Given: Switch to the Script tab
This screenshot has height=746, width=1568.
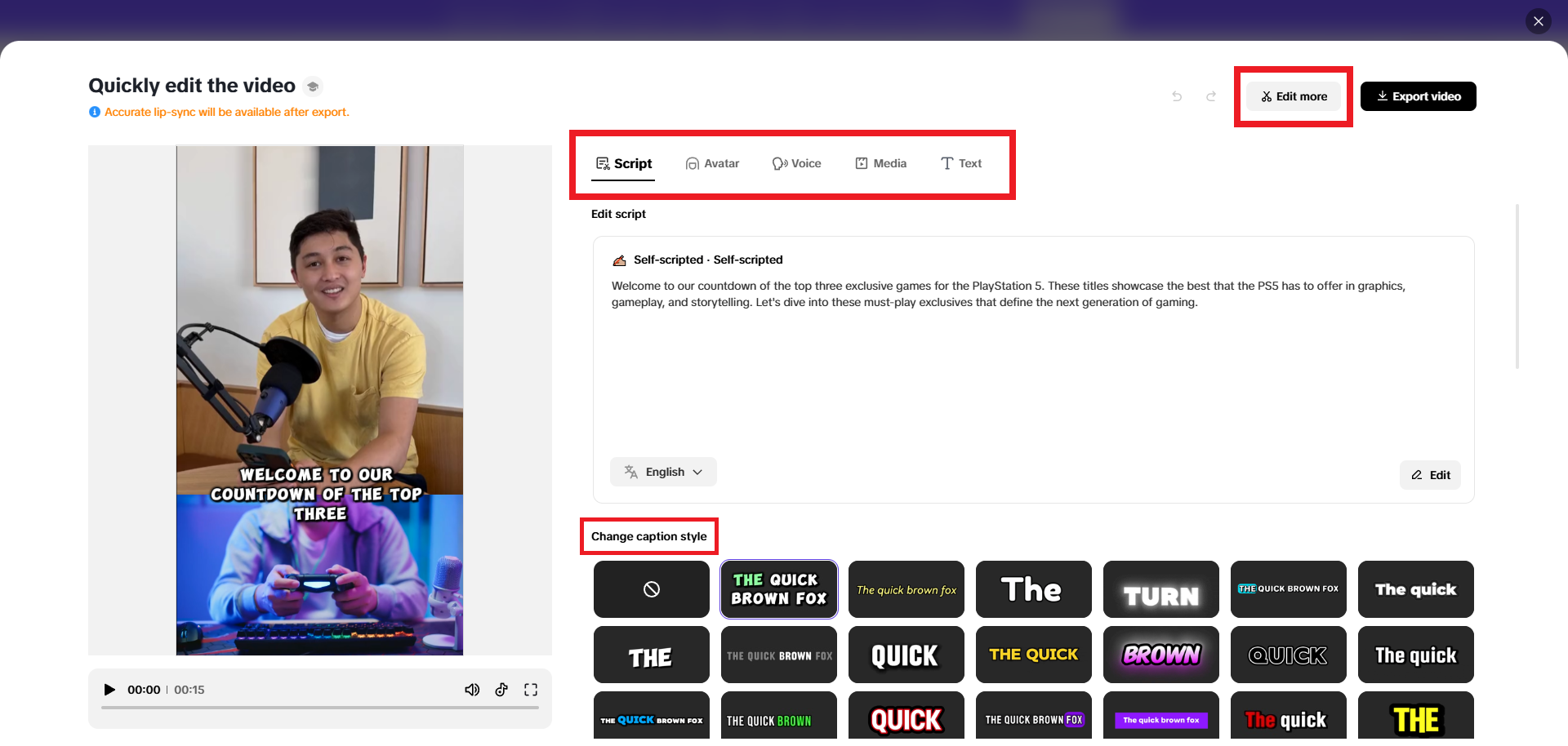Looking at the screenshot, I should click(x=624, y=163).
